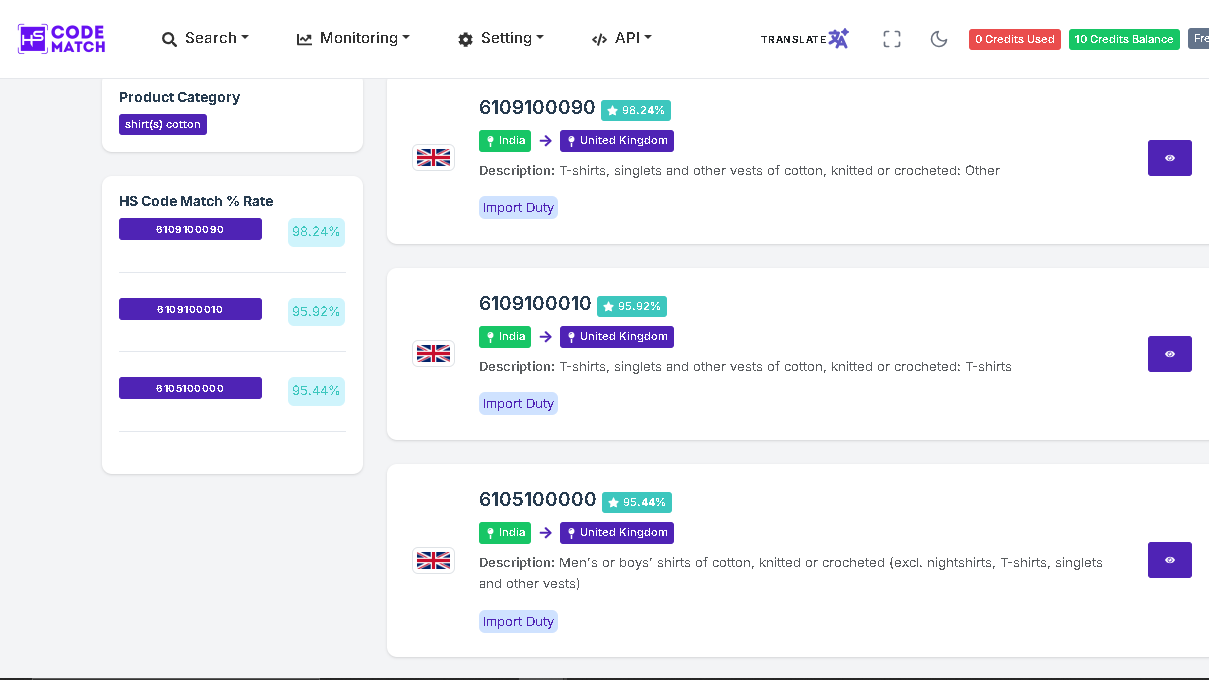Image resolution: width=1209 pixels, height=680 pixels.
Task: Click Import Duty for code 6105100000
Action: coord(518,622)
